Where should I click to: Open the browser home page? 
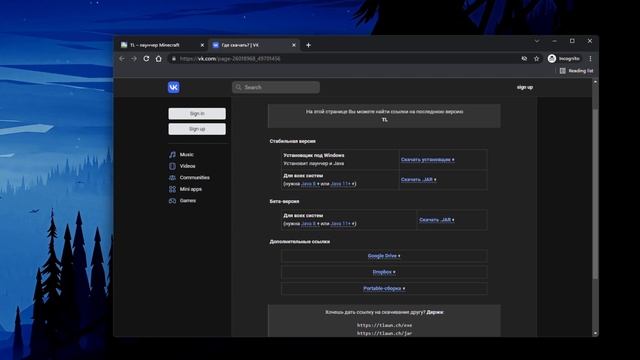[158, 59]
